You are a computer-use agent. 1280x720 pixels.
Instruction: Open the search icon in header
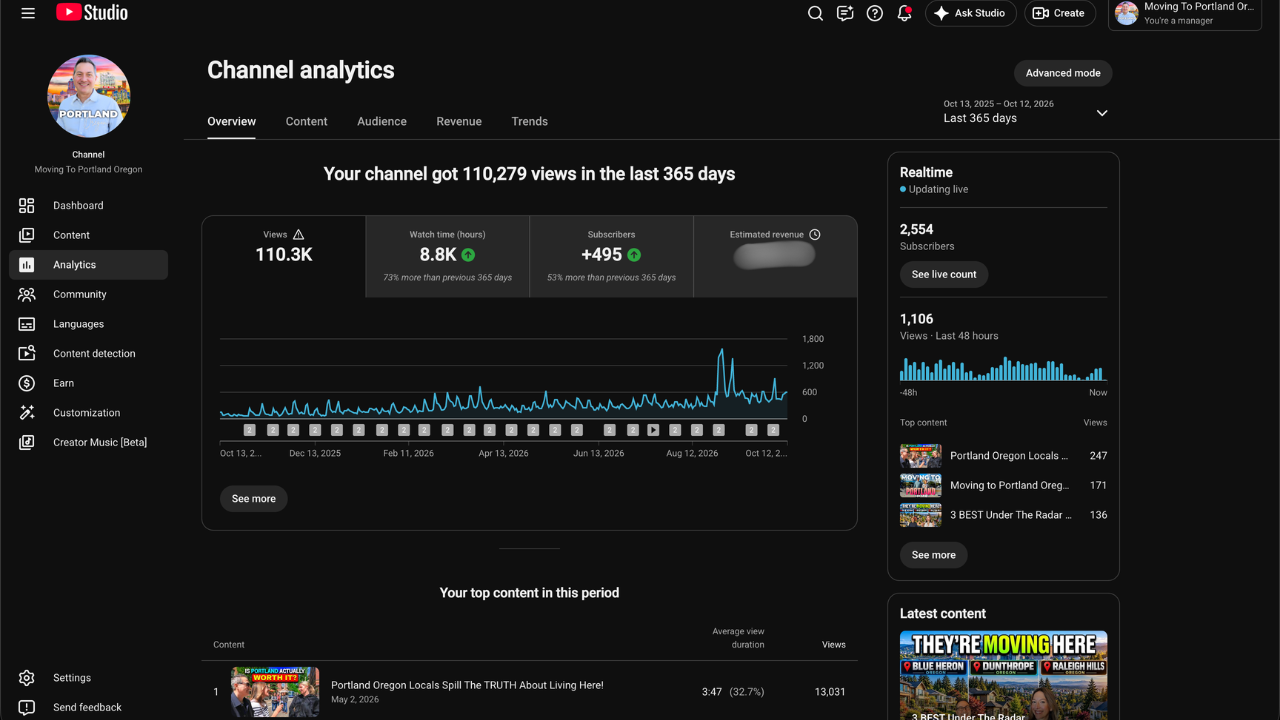click(815, 13)
